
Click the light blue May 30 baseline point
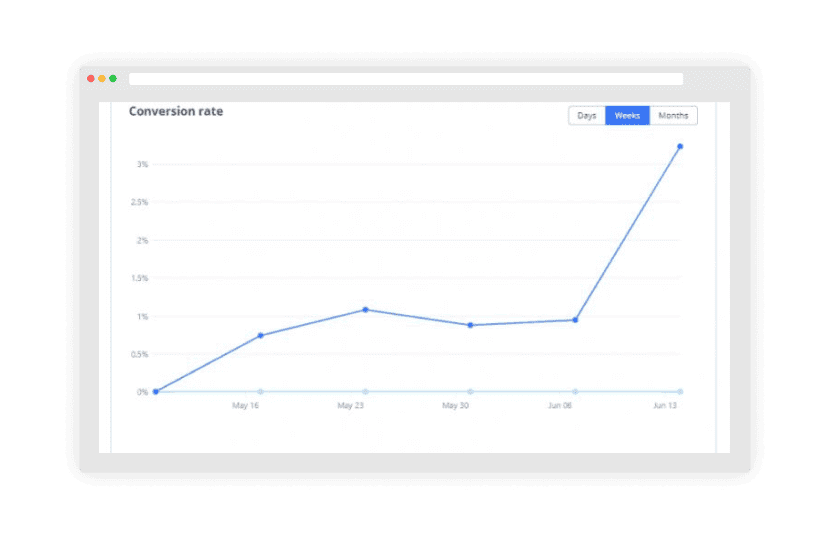[x=470, y=391]
